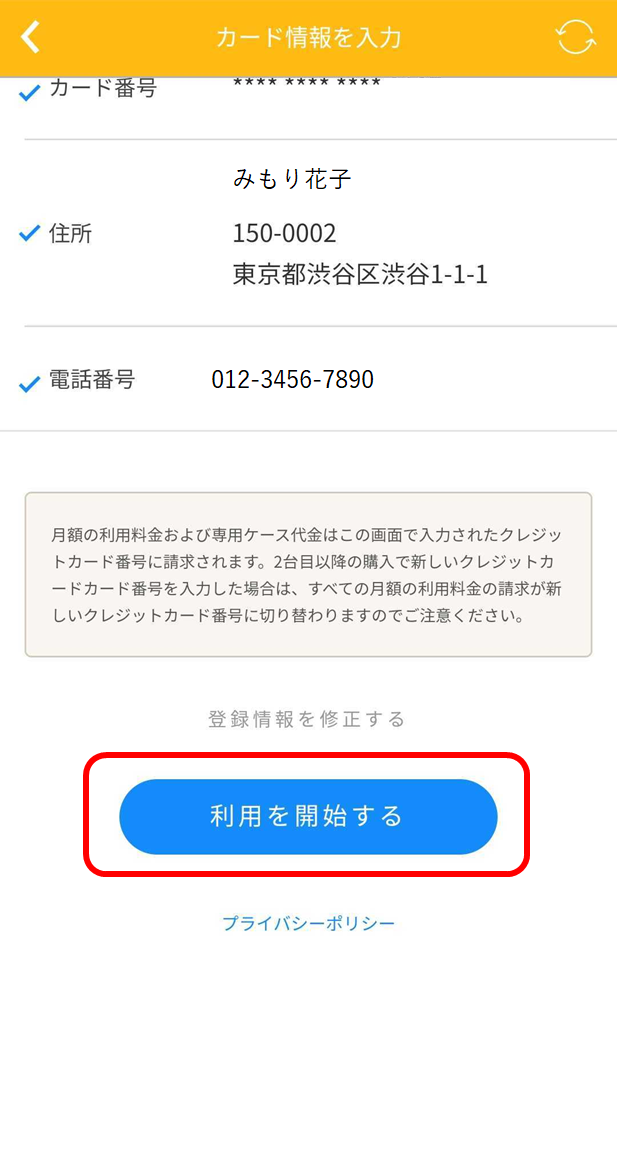Click the checkmark beside 電話番号
This screenshot has height=1157, width=617.
[29, 384]
